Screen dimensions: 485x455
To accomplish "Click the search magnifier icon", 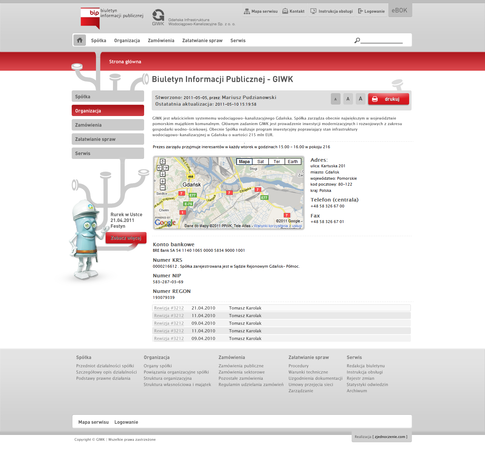I will [357, 40].
